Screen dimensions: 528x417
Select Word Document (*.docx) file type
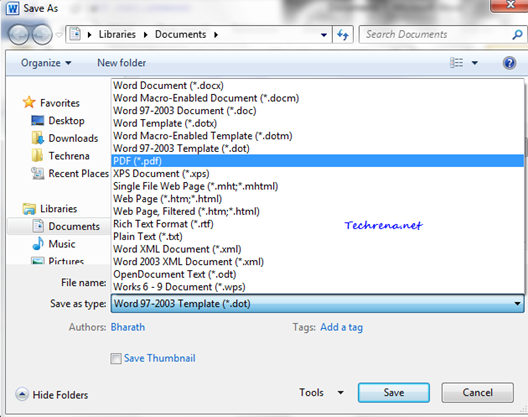pos(317,86)
